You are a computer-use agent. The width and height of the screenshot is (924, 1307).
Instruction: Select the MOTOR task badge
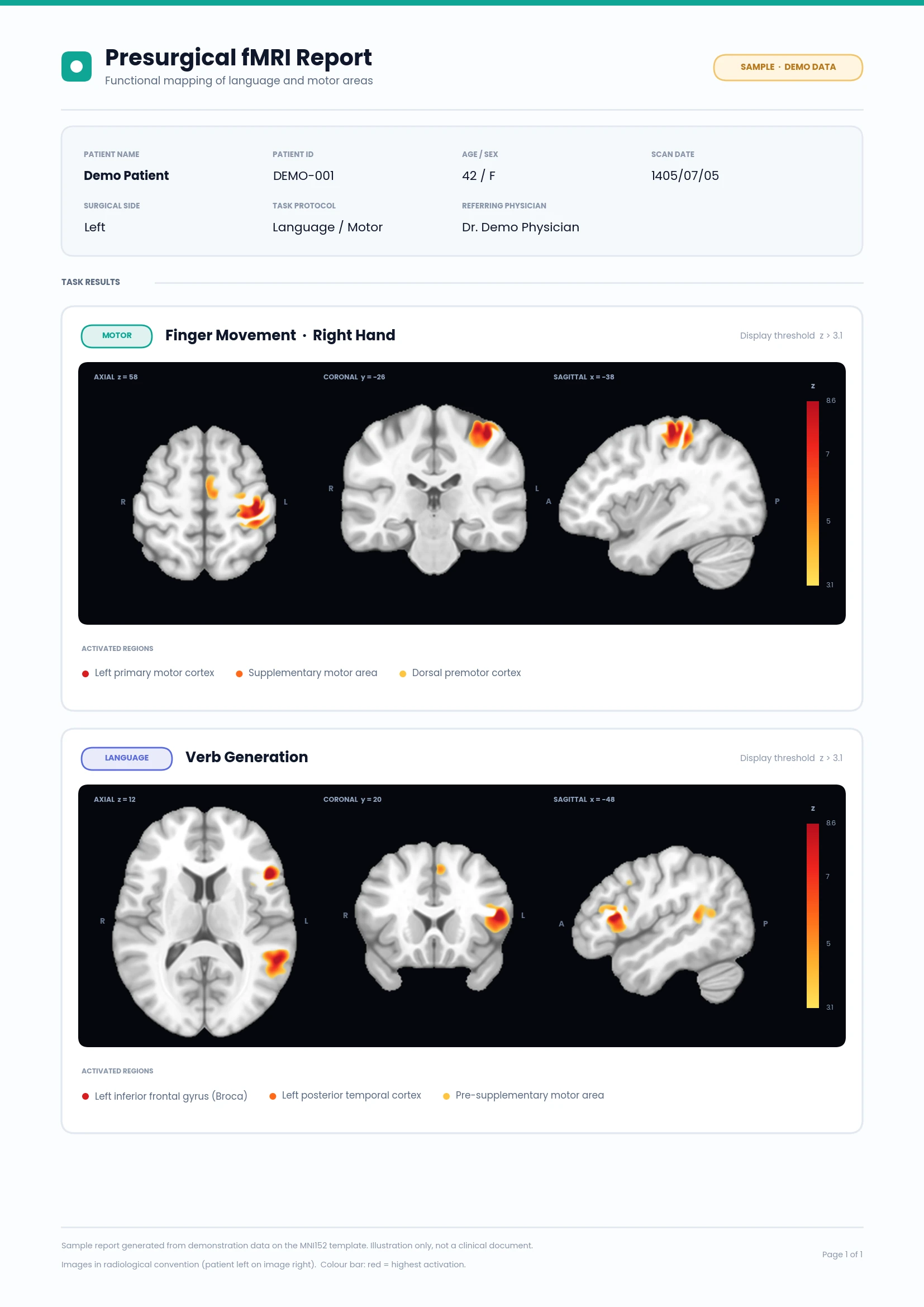117,336
